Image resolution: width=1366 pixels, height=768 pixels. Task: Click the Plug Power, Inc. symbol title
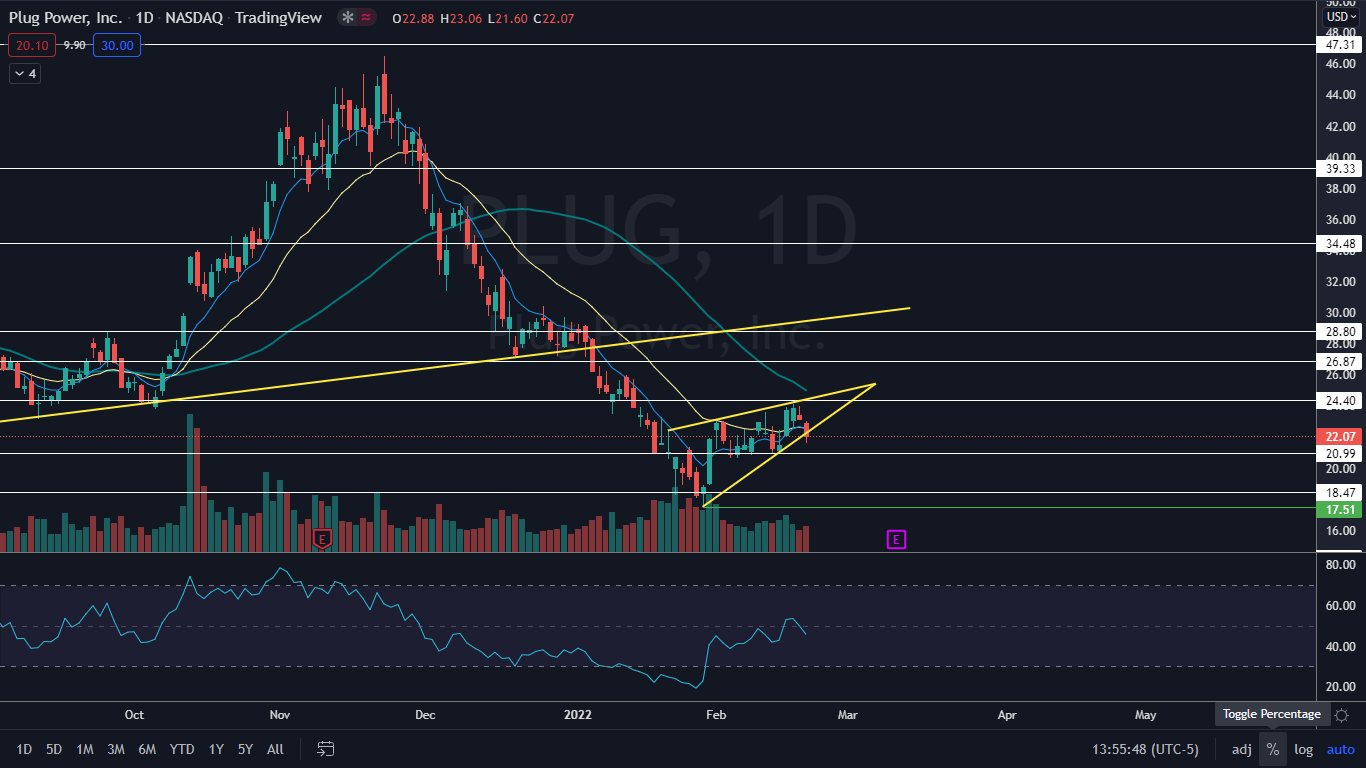click(65, 18)
